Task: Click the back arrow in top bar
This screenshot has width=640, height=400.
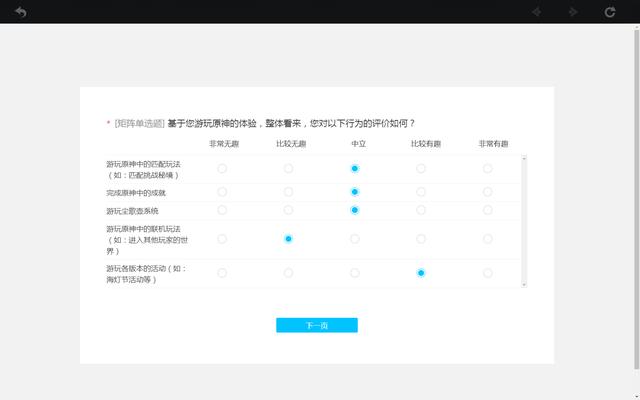Action: (x=20, y=12)
